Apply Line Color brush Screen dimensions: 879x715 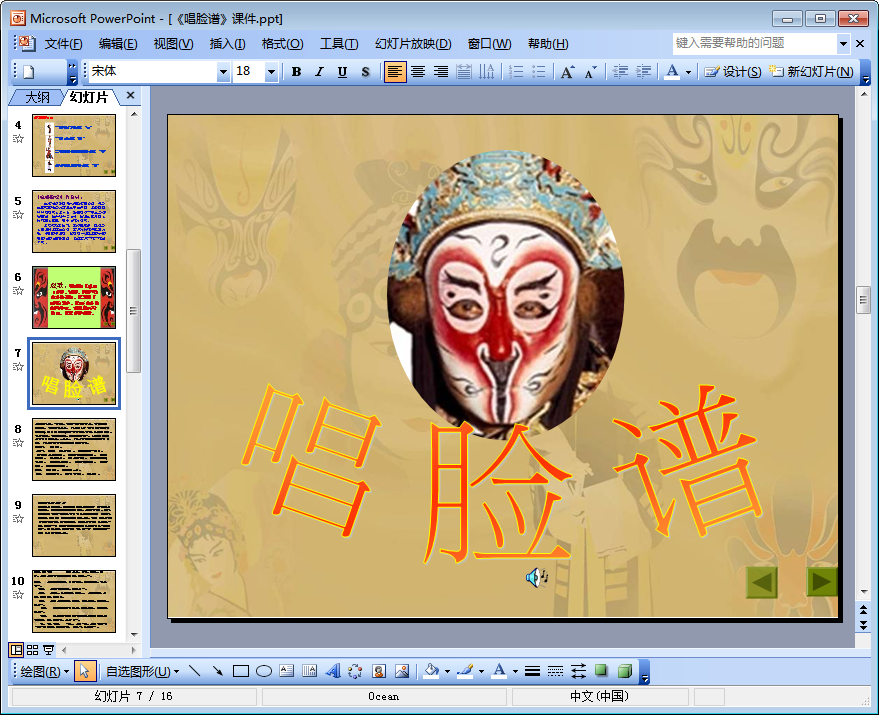coord(465,671)
